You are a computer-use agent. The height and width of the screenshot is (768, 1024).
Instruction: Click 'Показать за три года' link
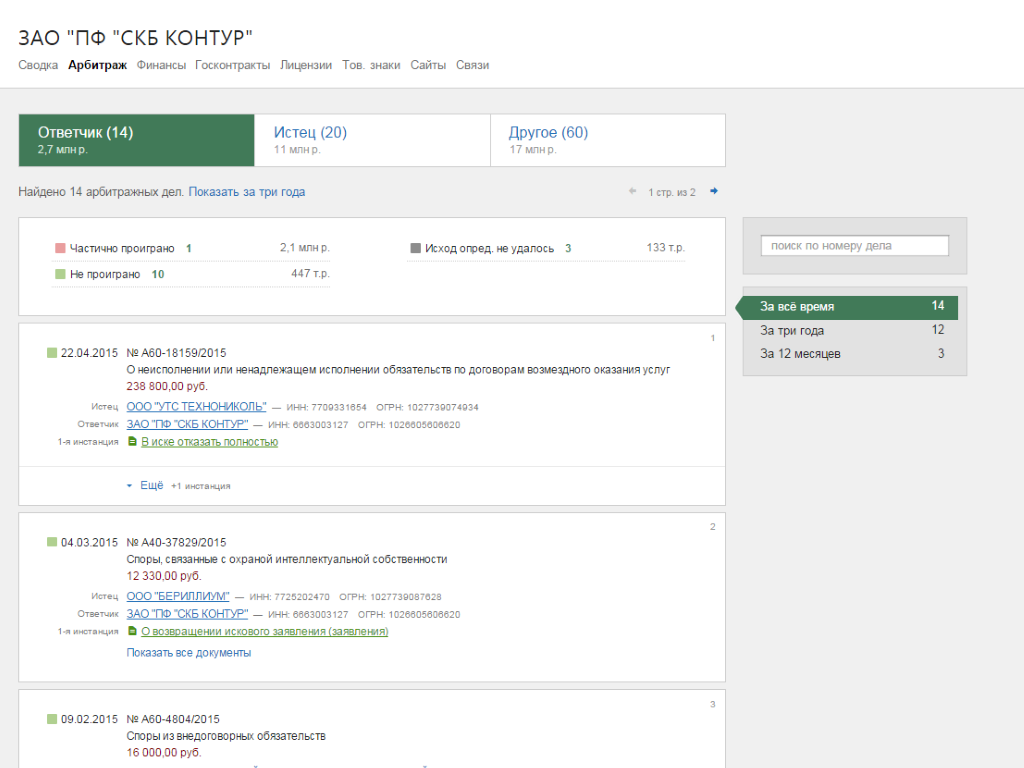[247, 192]
